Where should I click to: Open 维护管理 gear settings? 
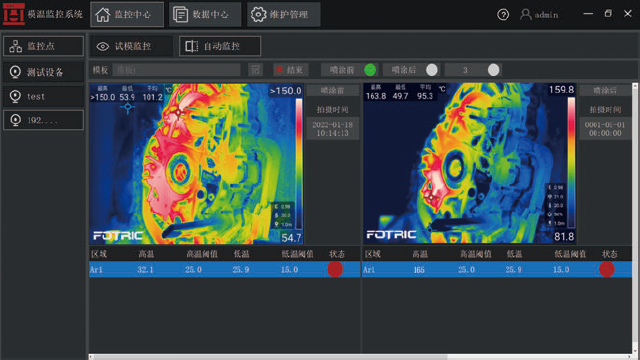click(283, 14)
